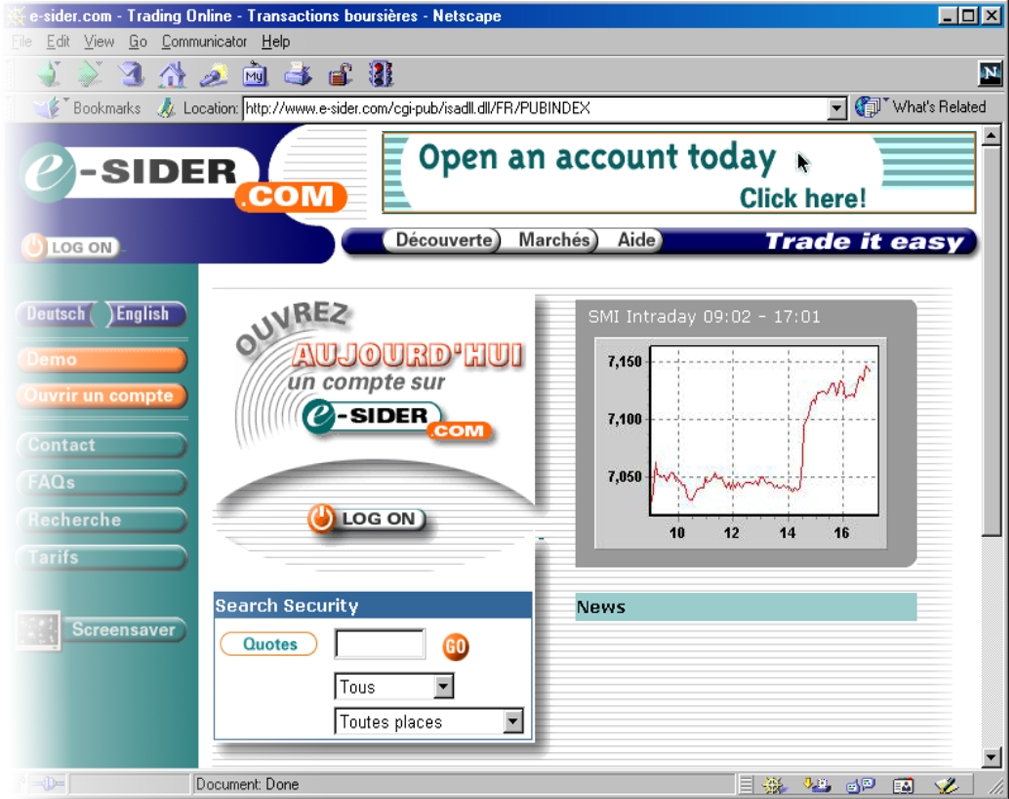
Task: Click the e-SIDER.COM logo in page header
Action: (182, 176)
